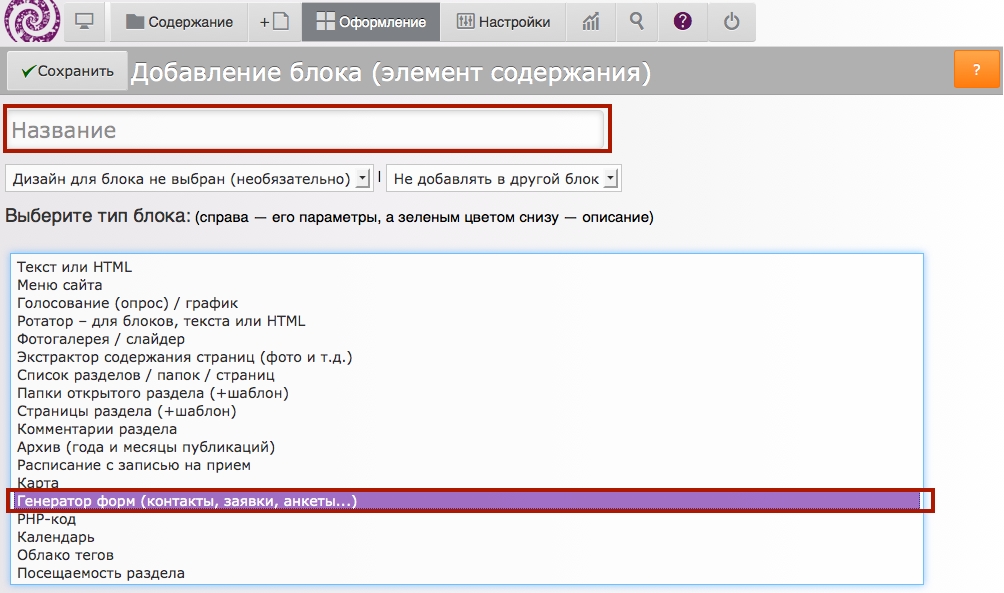Open the Настройки tab
Screen dimensions: 1004x593
(504, 22)
